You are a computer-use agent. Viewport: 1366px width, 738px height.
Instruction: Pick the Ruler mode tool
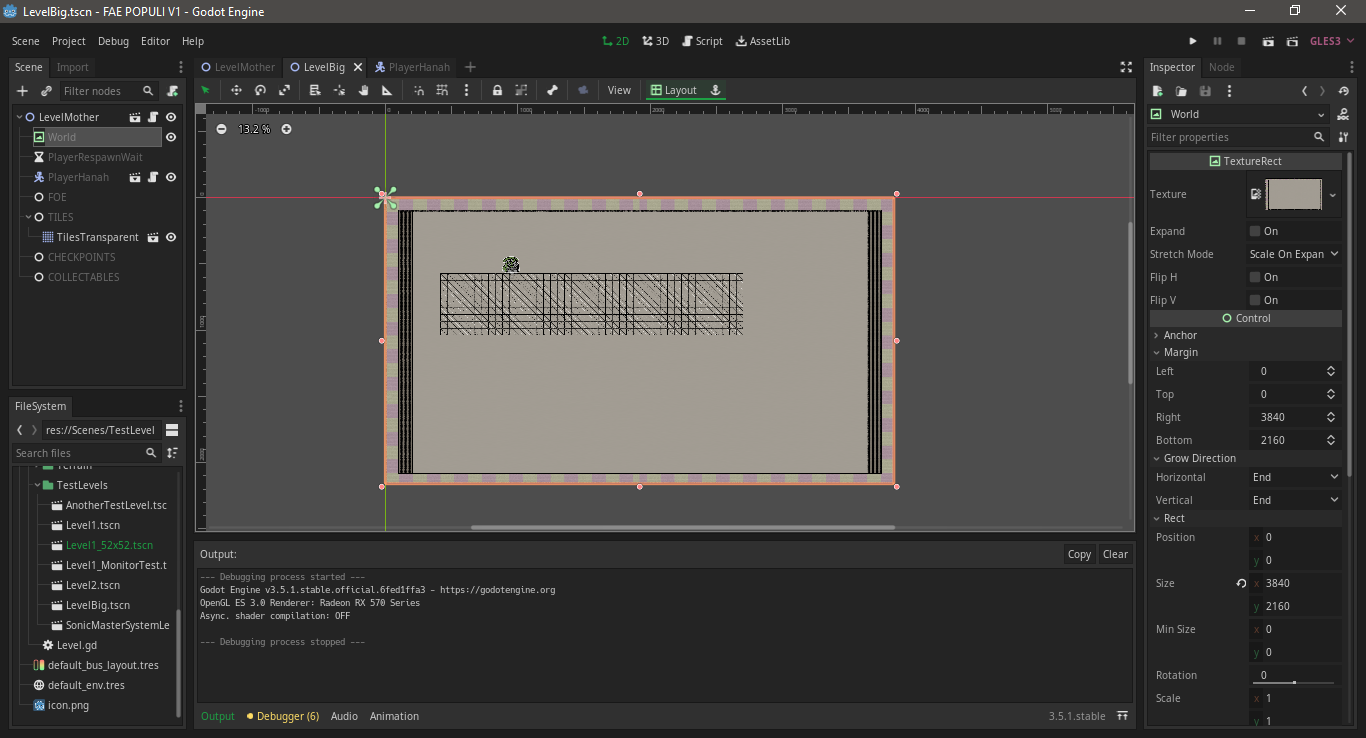click(x=387, y=90)
